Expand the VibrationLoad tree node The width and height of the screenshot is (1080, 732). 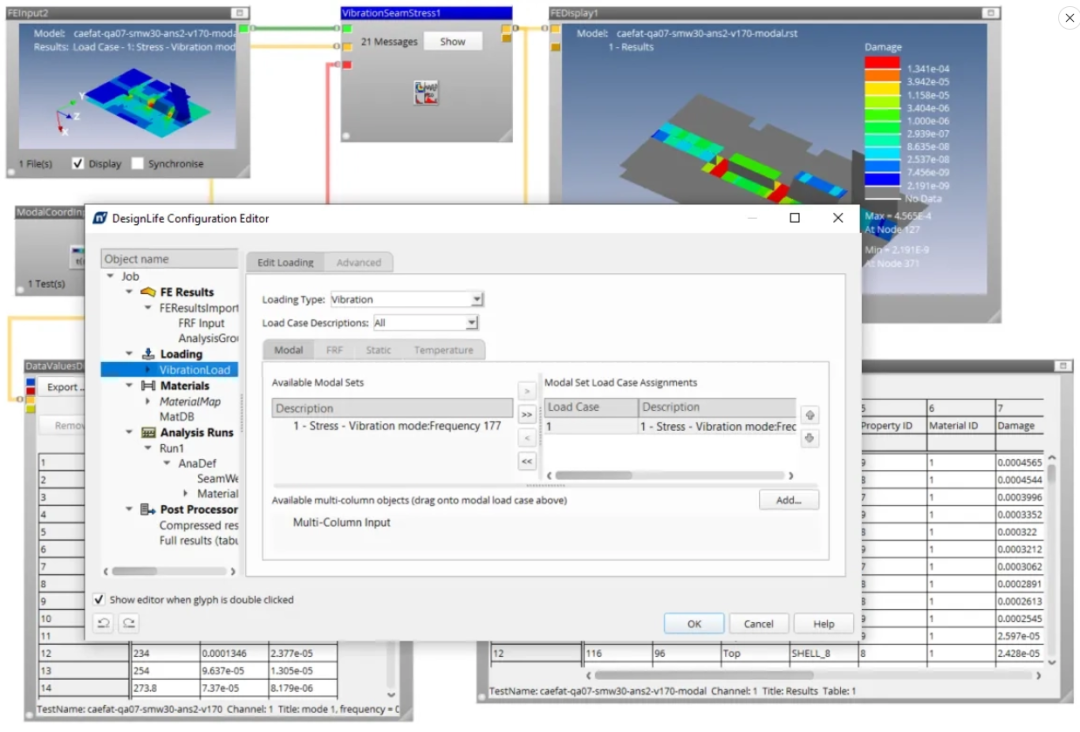(147, 370)
